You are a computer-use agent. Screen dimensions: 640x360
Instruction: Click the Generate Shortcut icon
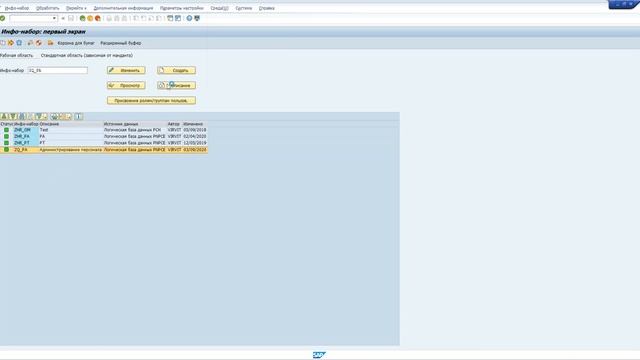click(178, 18)
